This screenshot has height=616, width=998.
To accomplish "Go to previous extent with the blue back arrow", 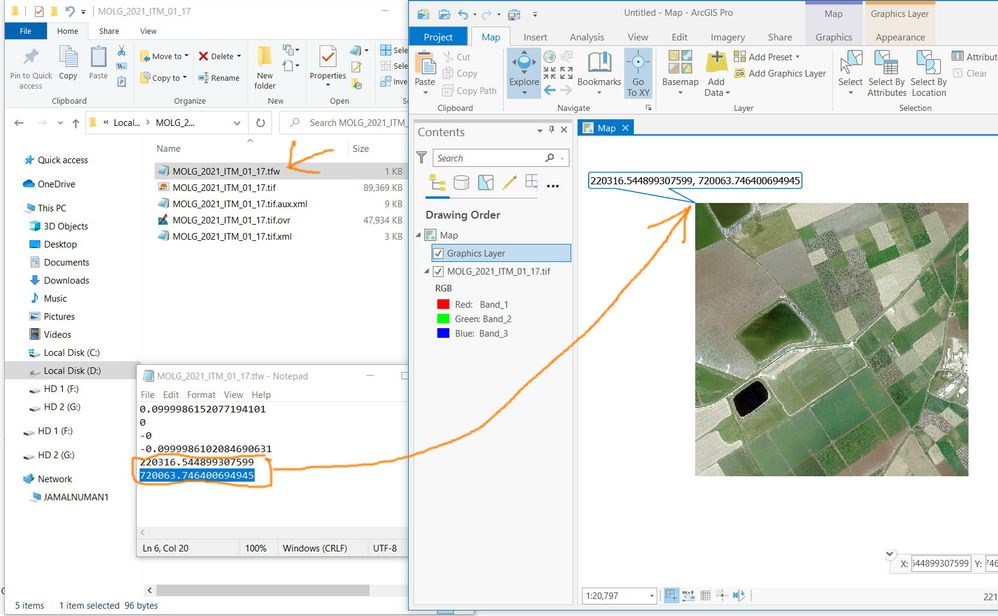I will (x=550, y=90).
